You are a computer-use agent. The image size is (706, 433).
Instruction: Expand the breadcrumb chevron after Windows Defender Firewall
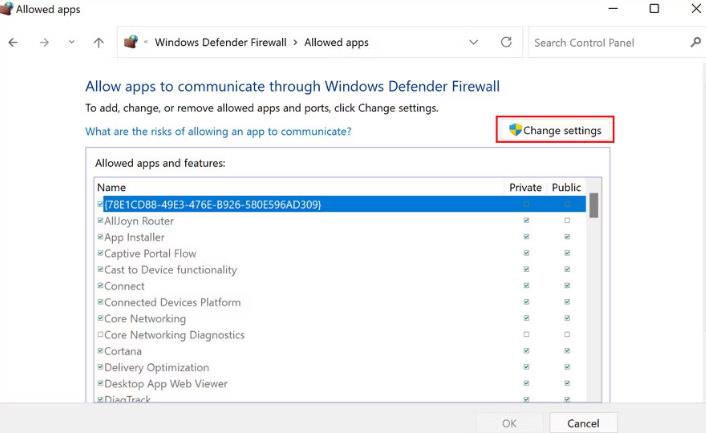[x=295, y=43]
